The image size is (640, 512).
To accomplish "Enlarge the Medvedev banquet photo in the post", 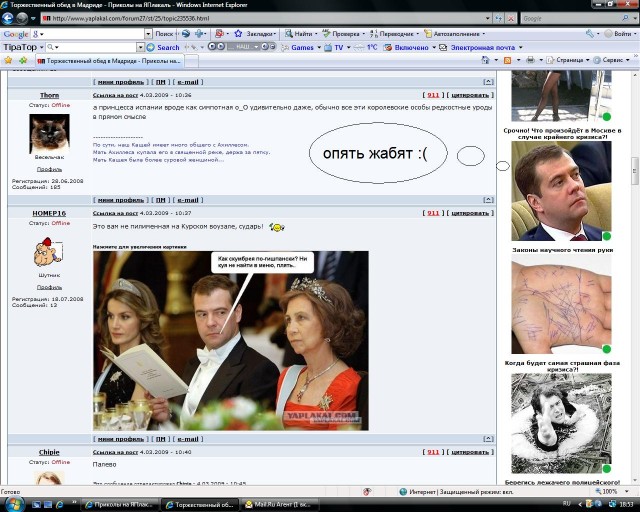I will point(231,341).
